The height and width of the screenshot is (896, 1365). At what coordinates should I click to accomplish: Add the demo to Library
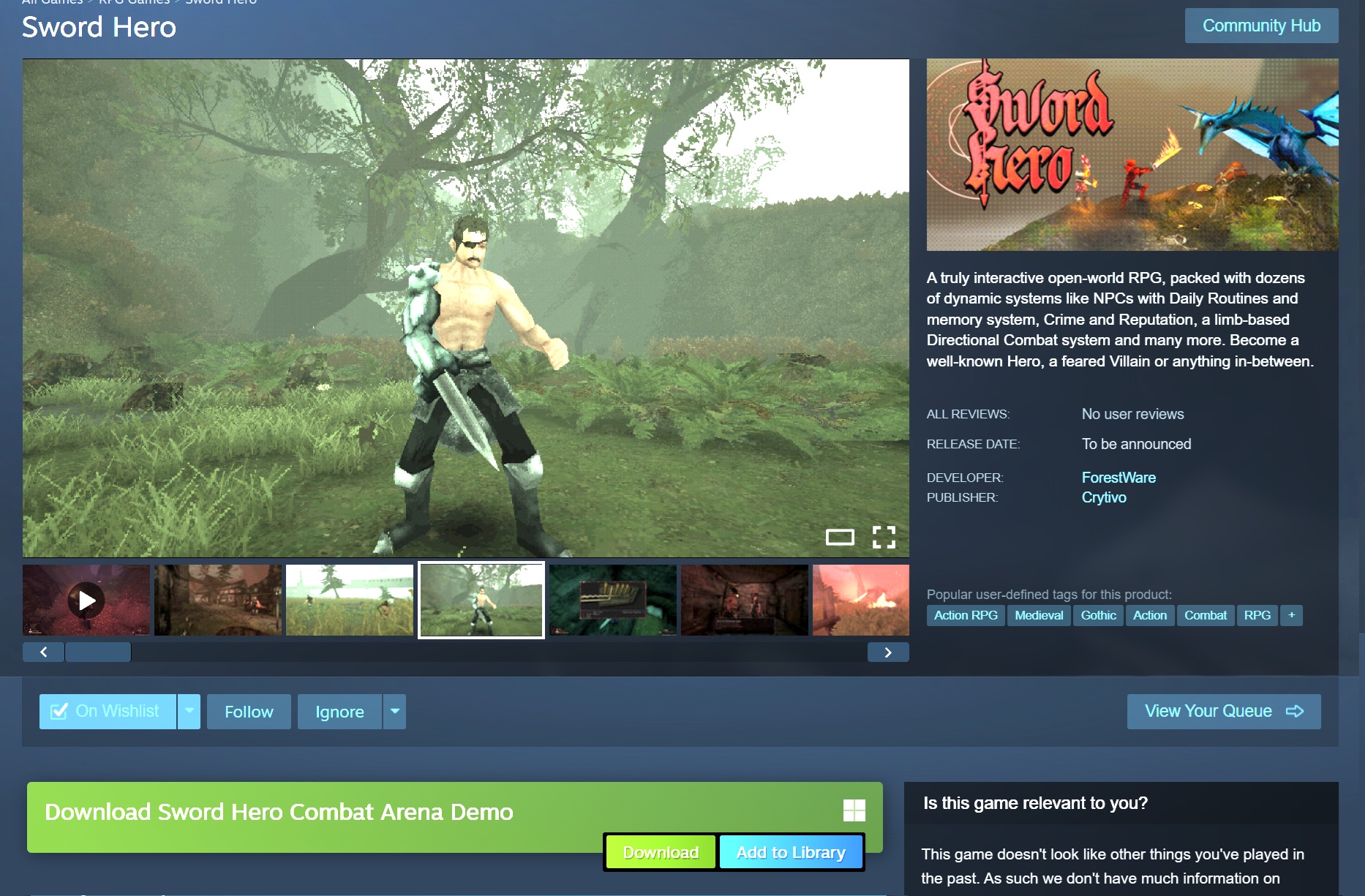pos(791,853)
